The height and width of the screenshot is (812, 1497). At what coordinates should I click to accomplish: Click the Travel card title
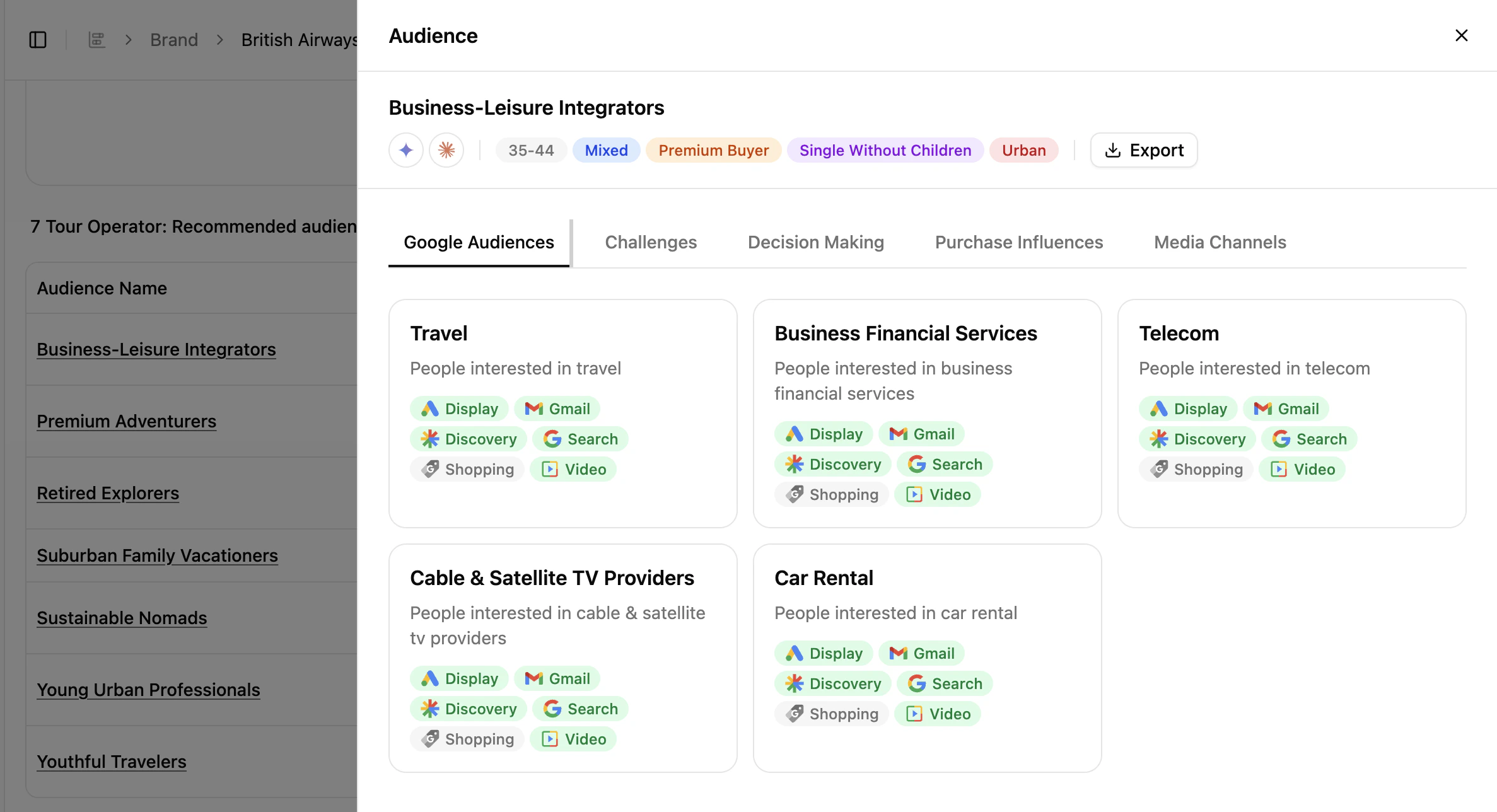[x=439, y=333]
